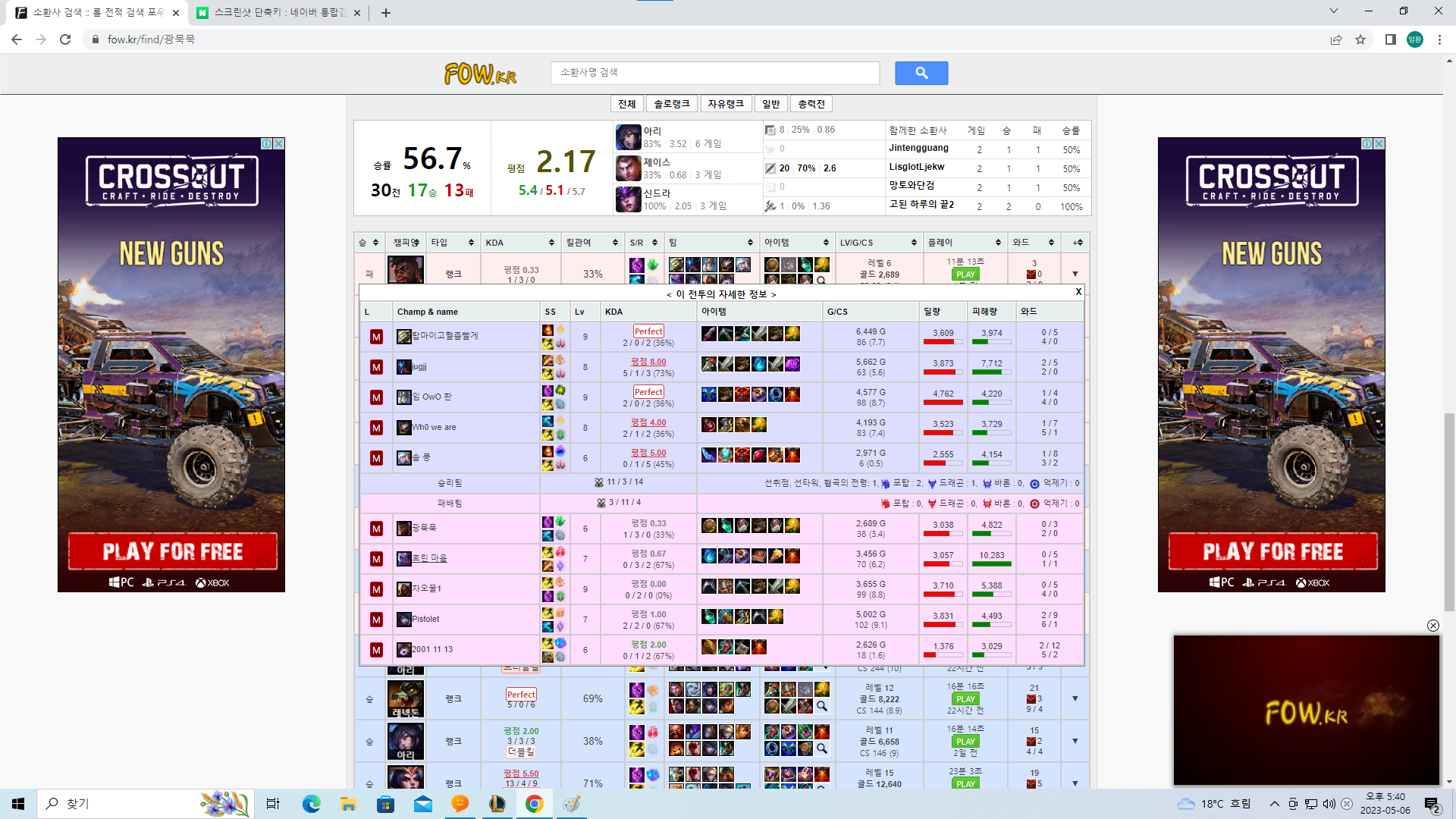This screenshot has height=819, width=1456.
Task: Click PLAY replay button for 16분 16초 match
Action: click(965, 699)
